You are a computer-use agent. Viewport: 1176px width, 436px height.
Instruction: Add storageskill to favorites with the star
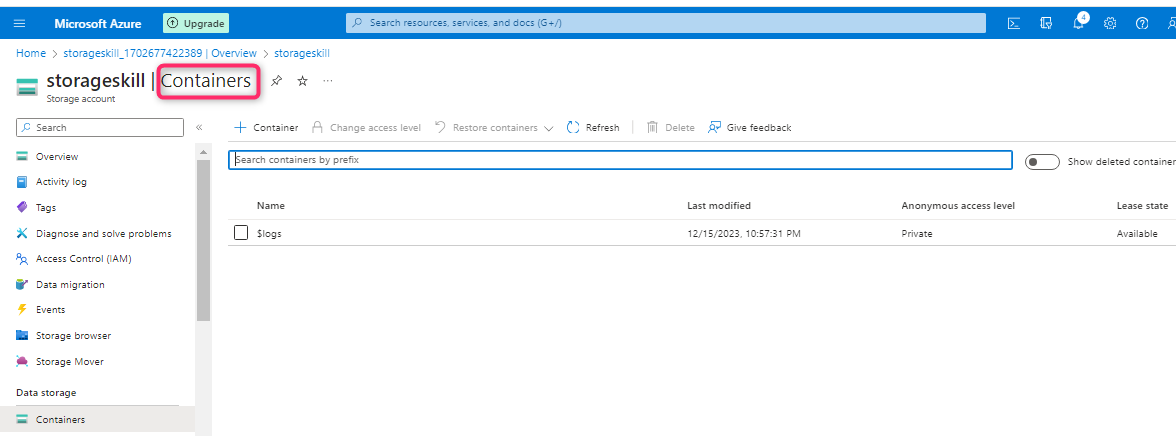(302, 81)
